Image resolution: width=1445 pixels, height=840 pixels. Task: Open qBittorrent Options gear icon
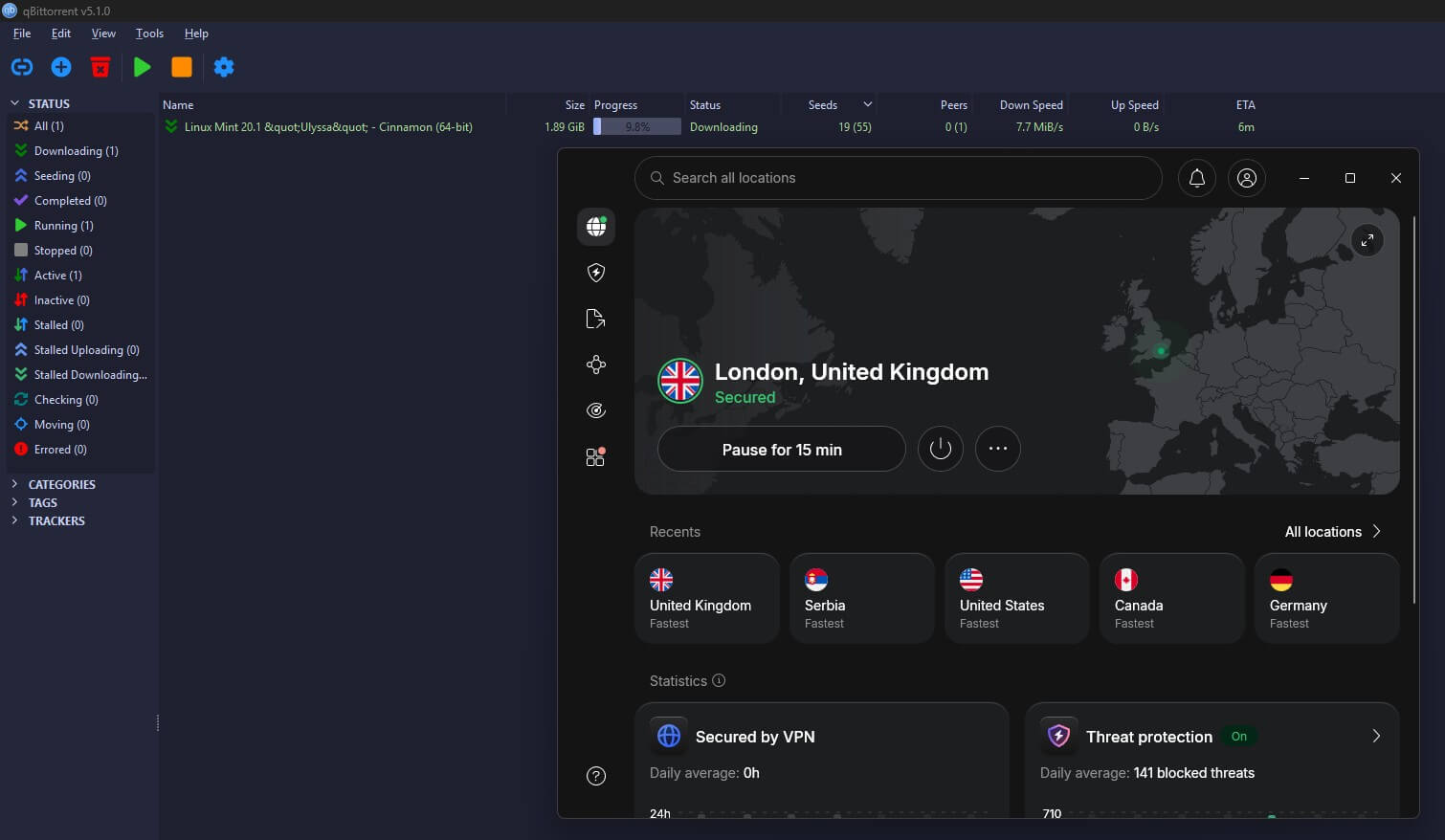coord(224,67)
